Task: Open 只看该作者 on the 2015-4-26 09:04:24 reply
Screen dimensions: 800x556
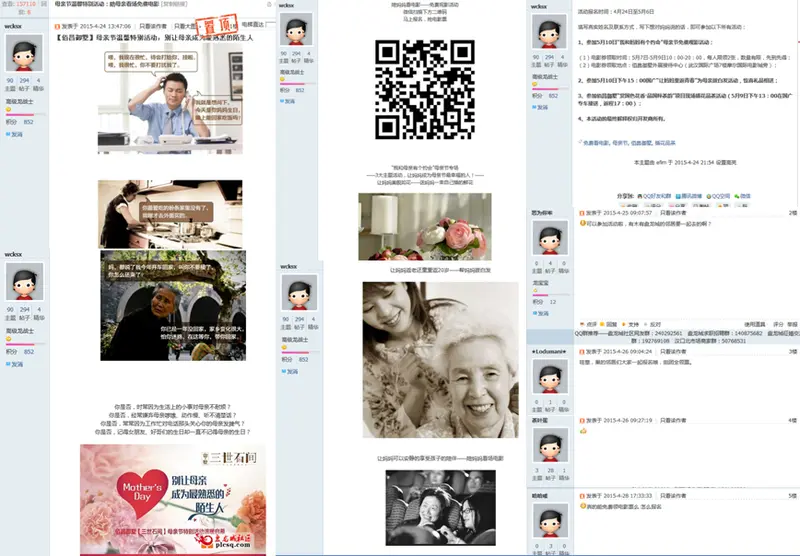Action: click(673, 351)
